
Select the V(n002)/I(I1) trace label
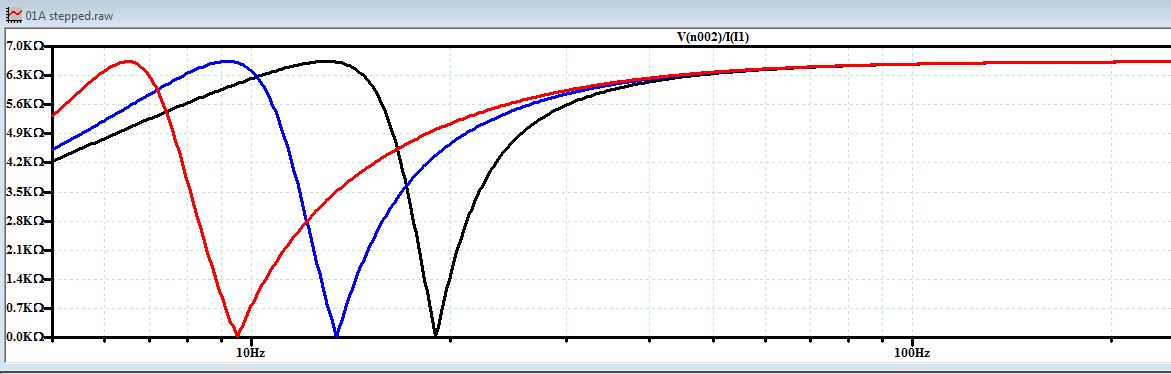[x=712, y=37]
